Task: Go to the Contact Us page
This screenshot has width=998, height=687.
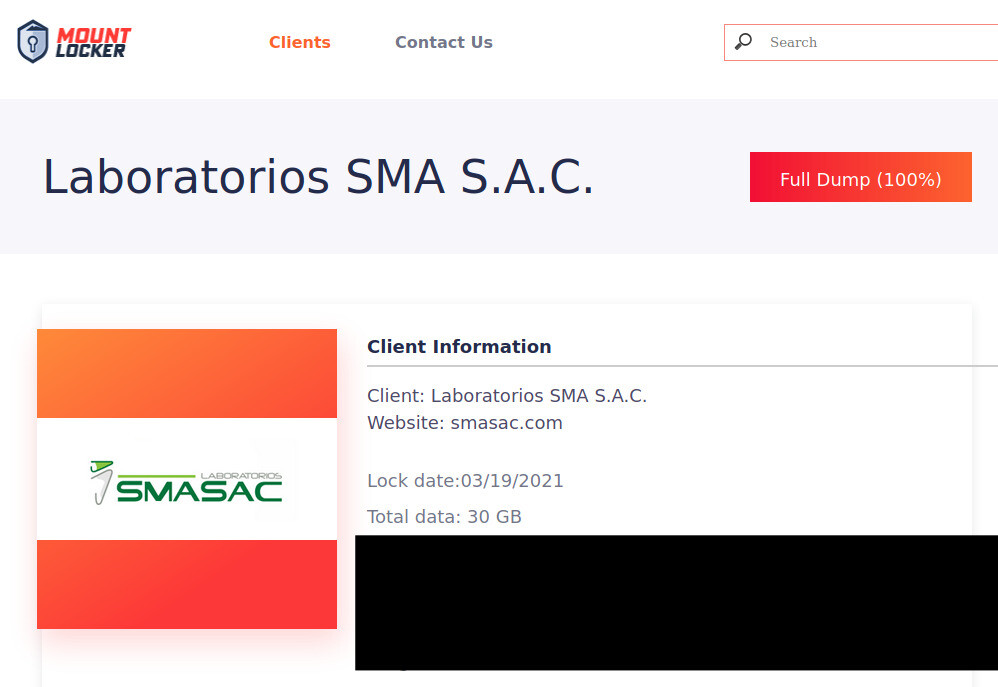Action: (x=444, y=42)
